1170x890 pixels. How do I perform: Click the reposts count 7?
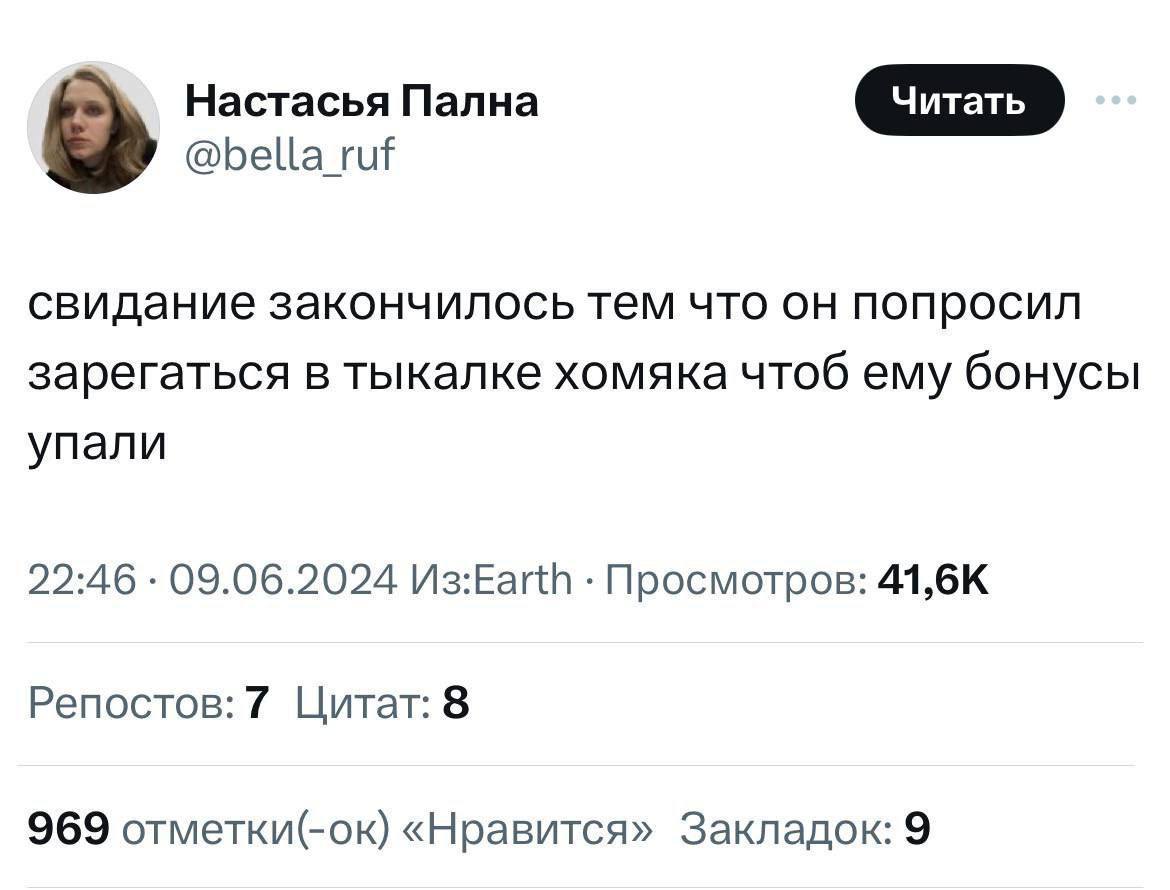[x=256, y=705]
